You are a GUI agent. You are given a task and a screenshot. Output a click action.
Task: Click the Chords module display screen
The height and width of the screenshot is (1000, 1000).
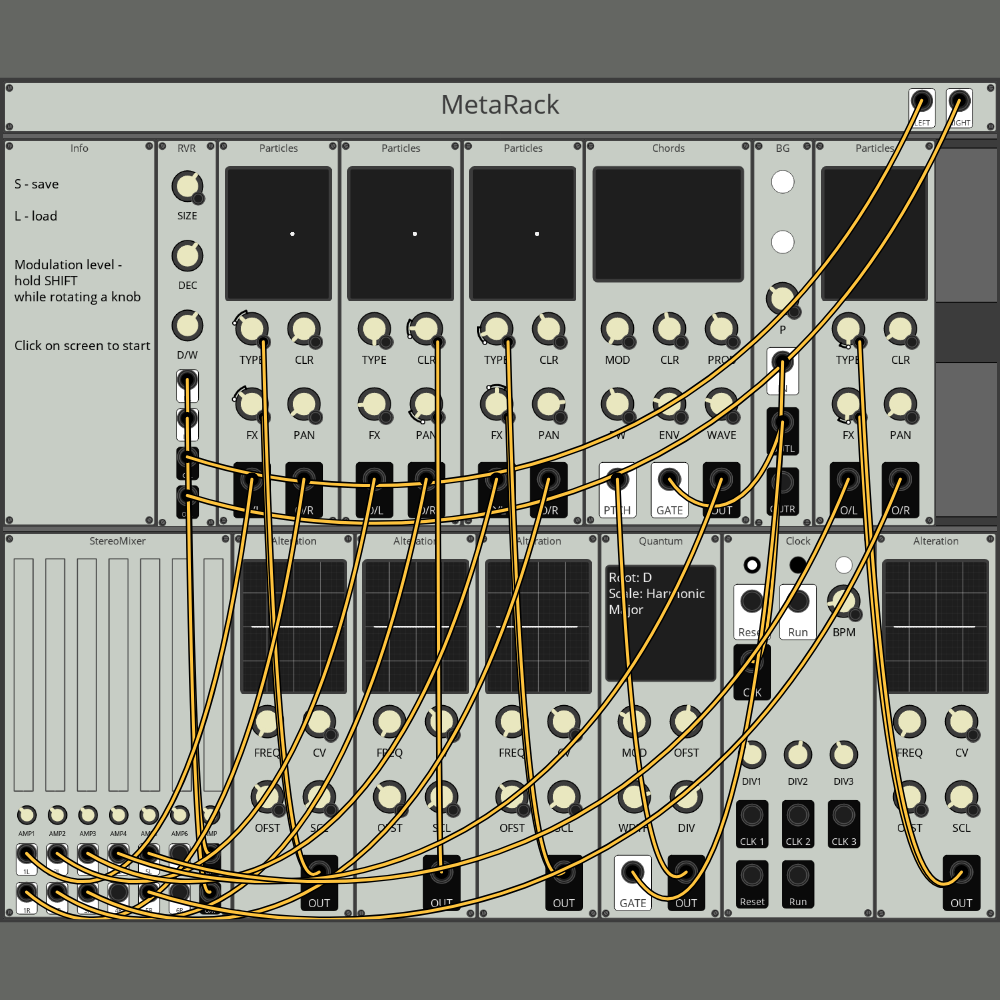tap(668, 210)
